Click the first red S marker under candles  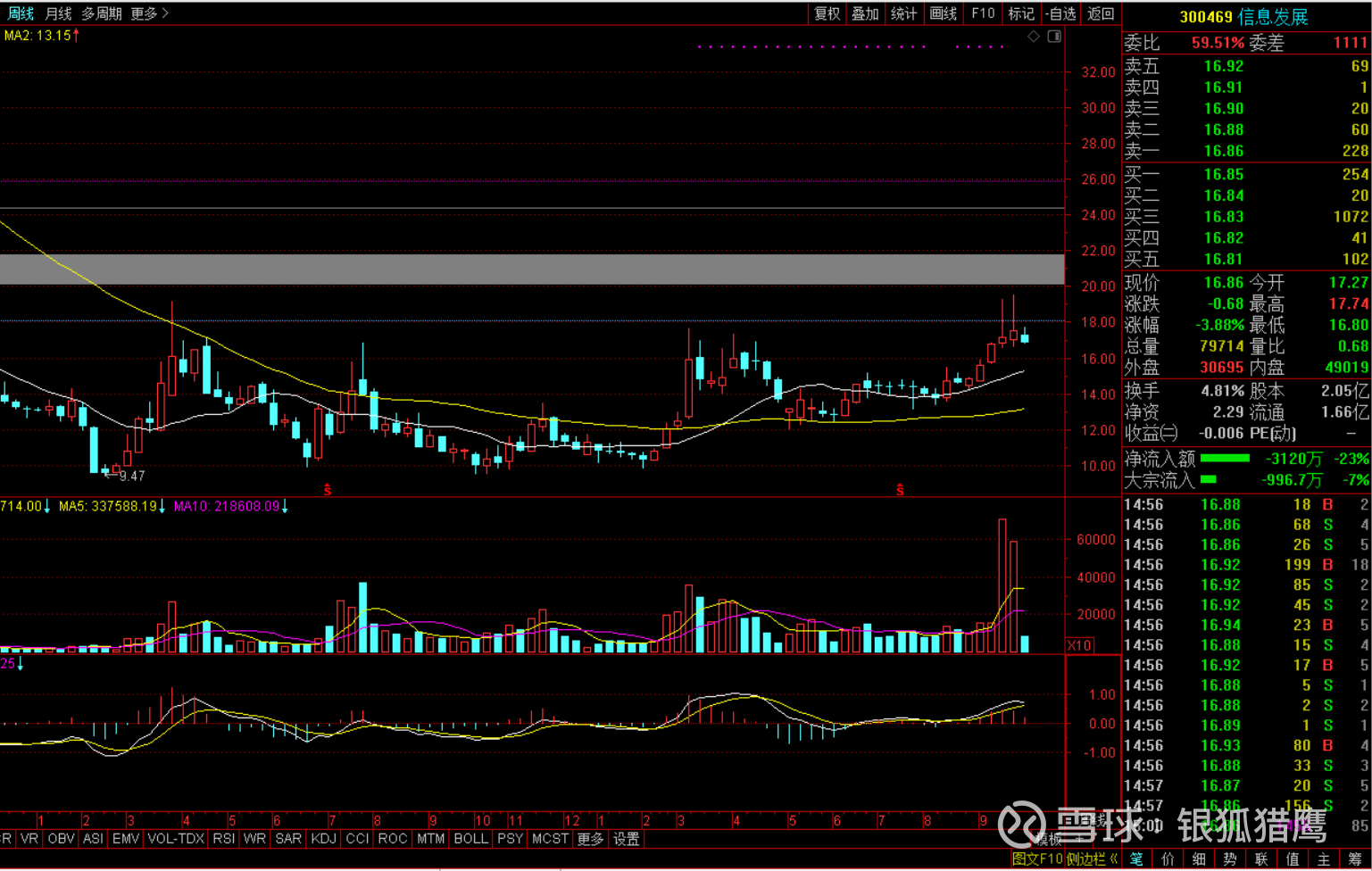pos(328,490)
